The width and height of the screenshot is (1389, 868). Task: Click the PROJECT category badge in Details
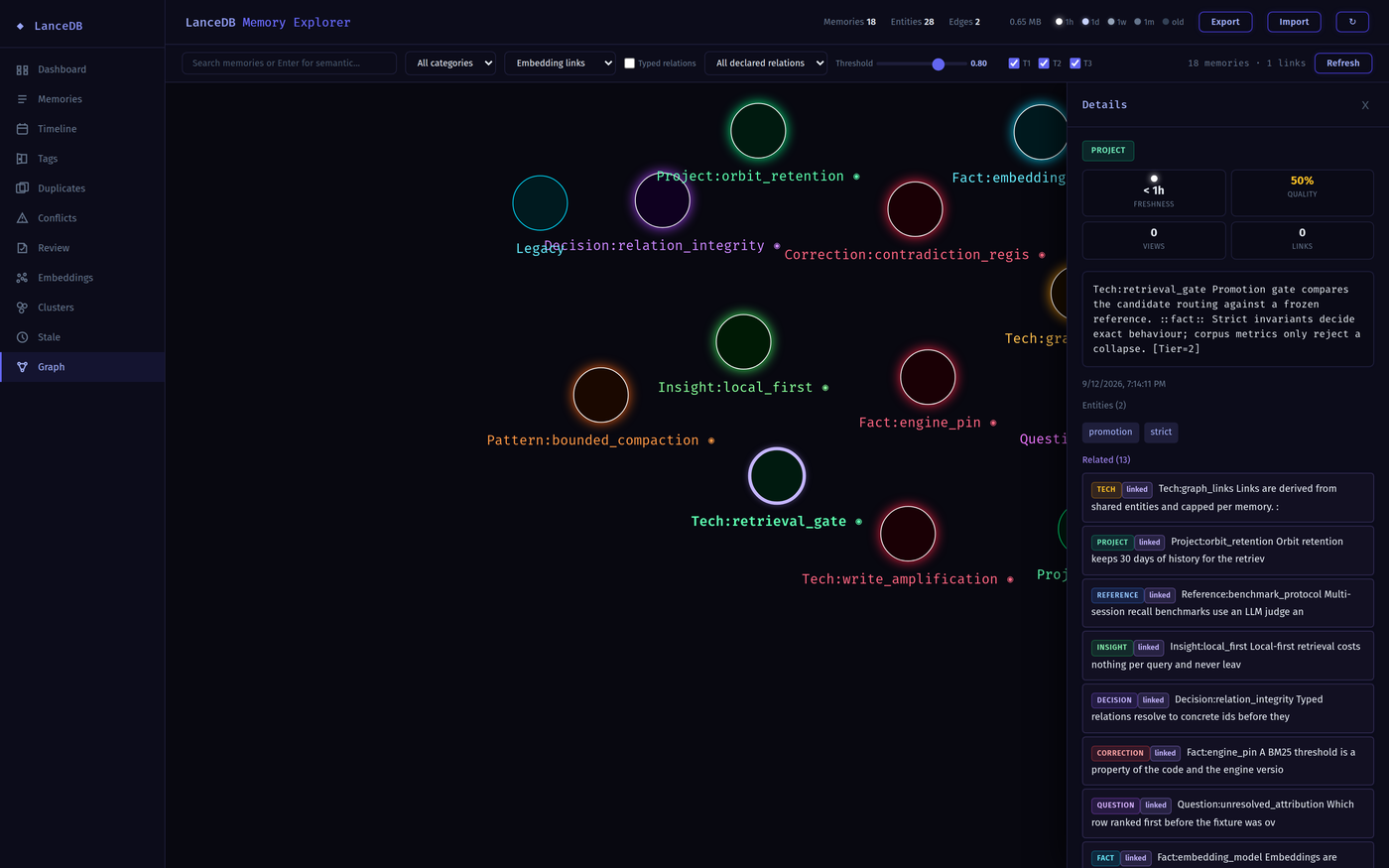coord(1108,151)
